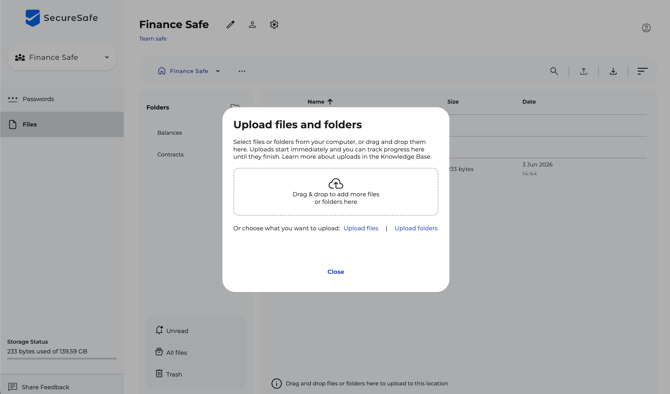Click the cloud upload icon in drop zone
This screenshot has height=394, width=670.
[335, 184]
